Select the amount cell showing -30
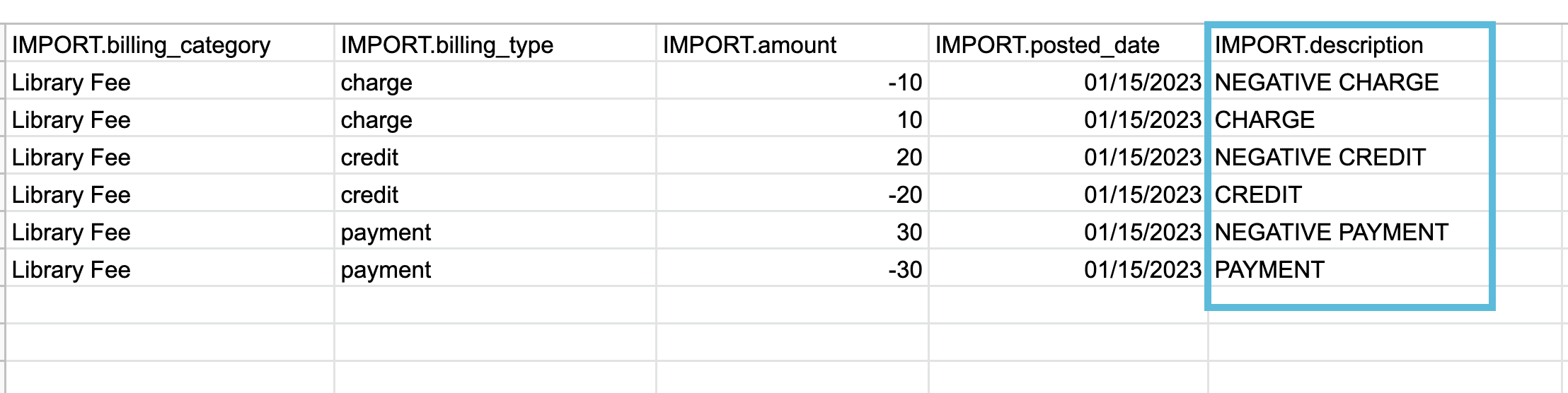 pos(792,270)
